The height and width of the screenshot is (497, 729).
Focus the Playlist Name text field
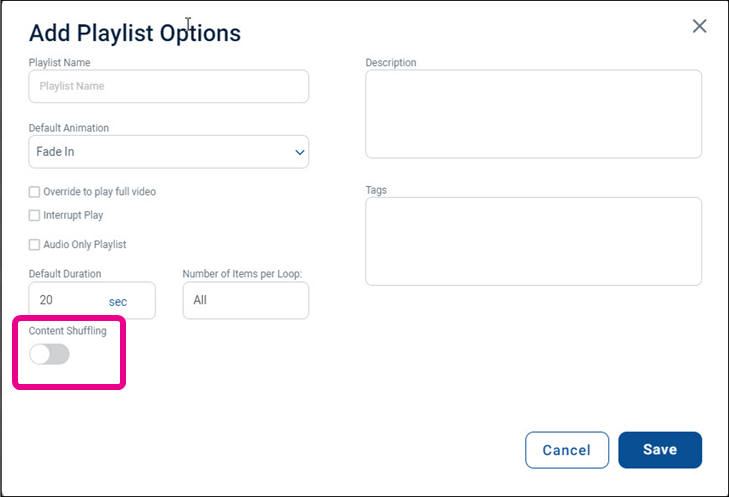coord(169,86)
